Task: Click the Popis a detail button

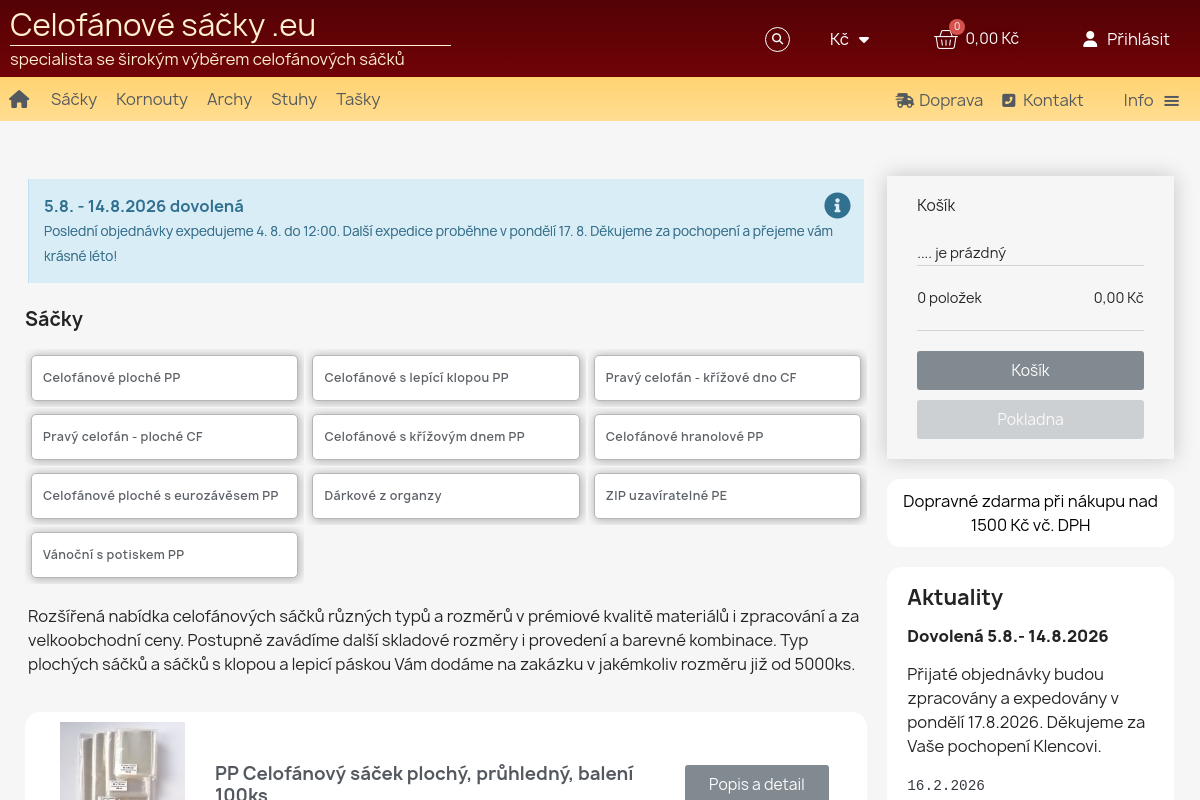Action: (x=757, y=783)
